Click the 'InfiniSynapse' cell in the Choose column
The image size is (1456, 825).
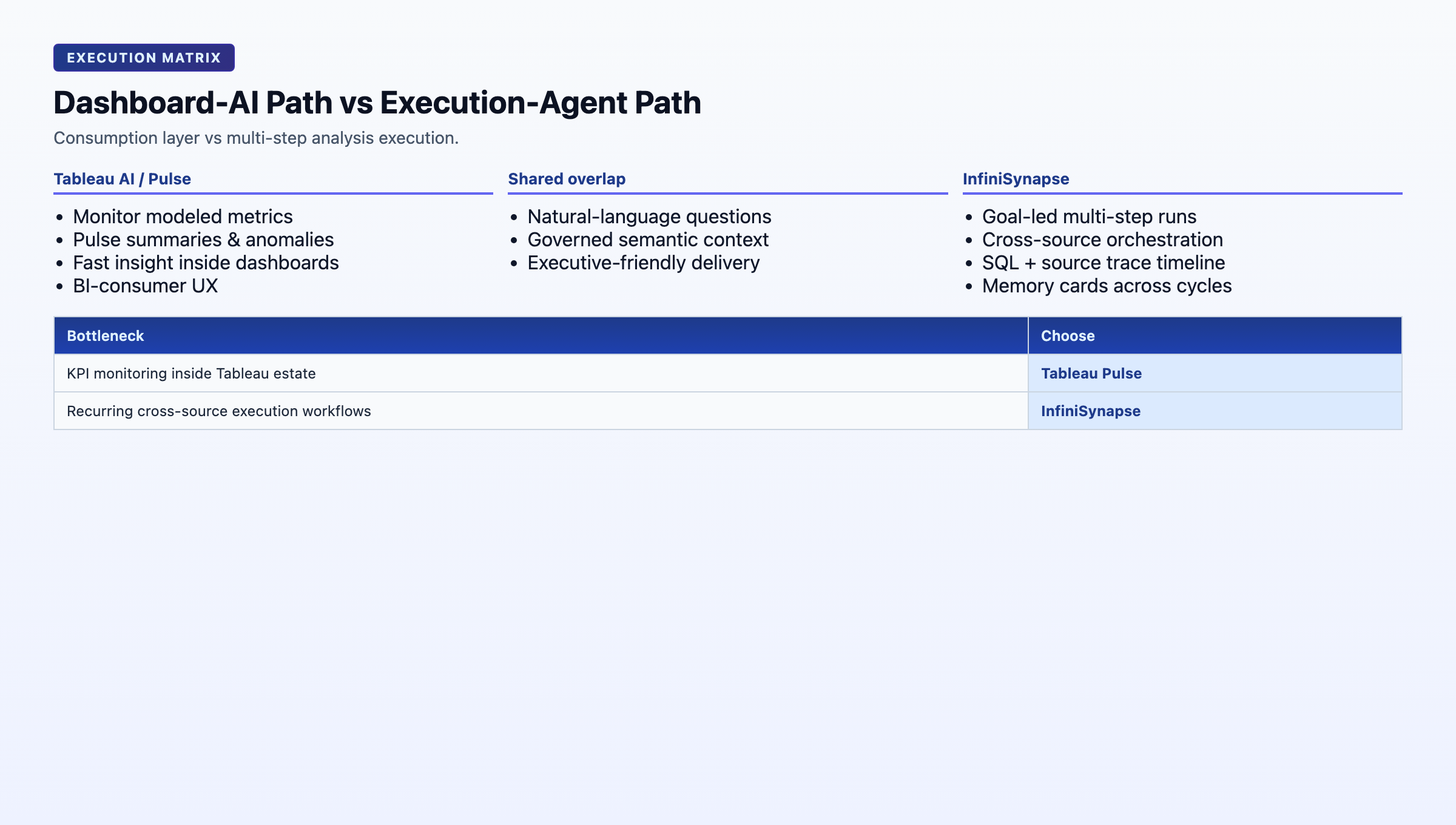1215,411
